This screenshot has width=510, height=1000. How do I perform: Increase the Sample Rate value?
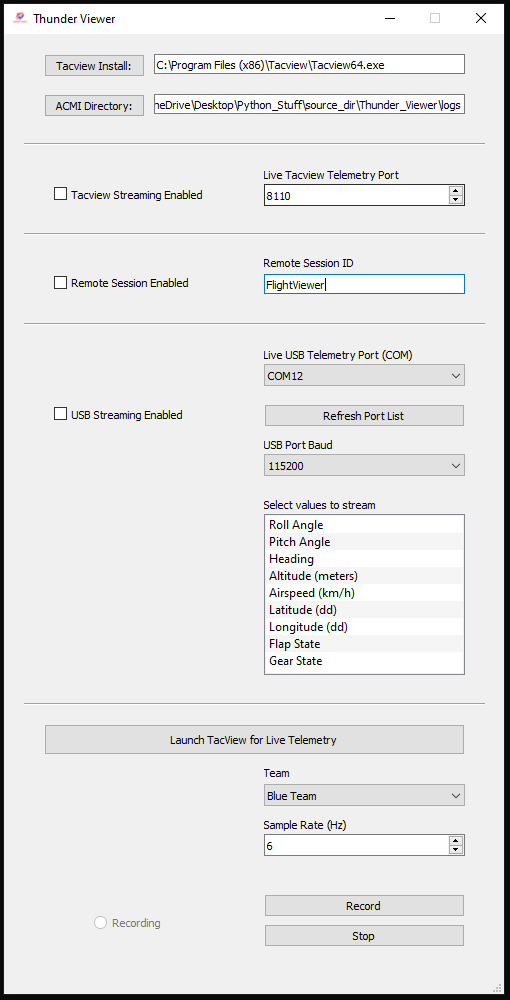coord(455,841)
